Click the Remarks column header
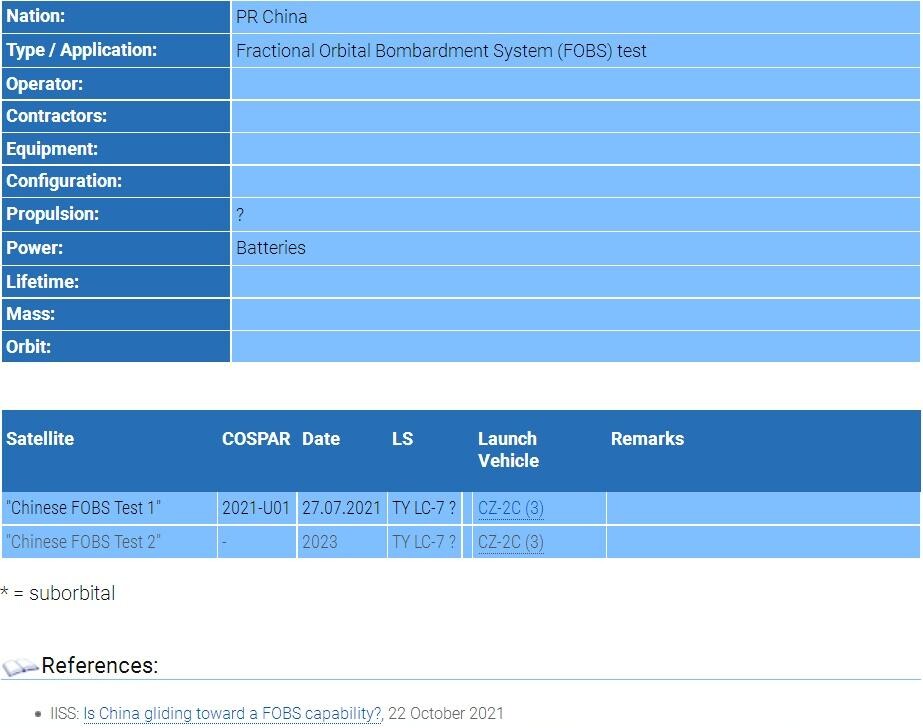Screen dimensions: 923x728 click(x=647, y=439)
